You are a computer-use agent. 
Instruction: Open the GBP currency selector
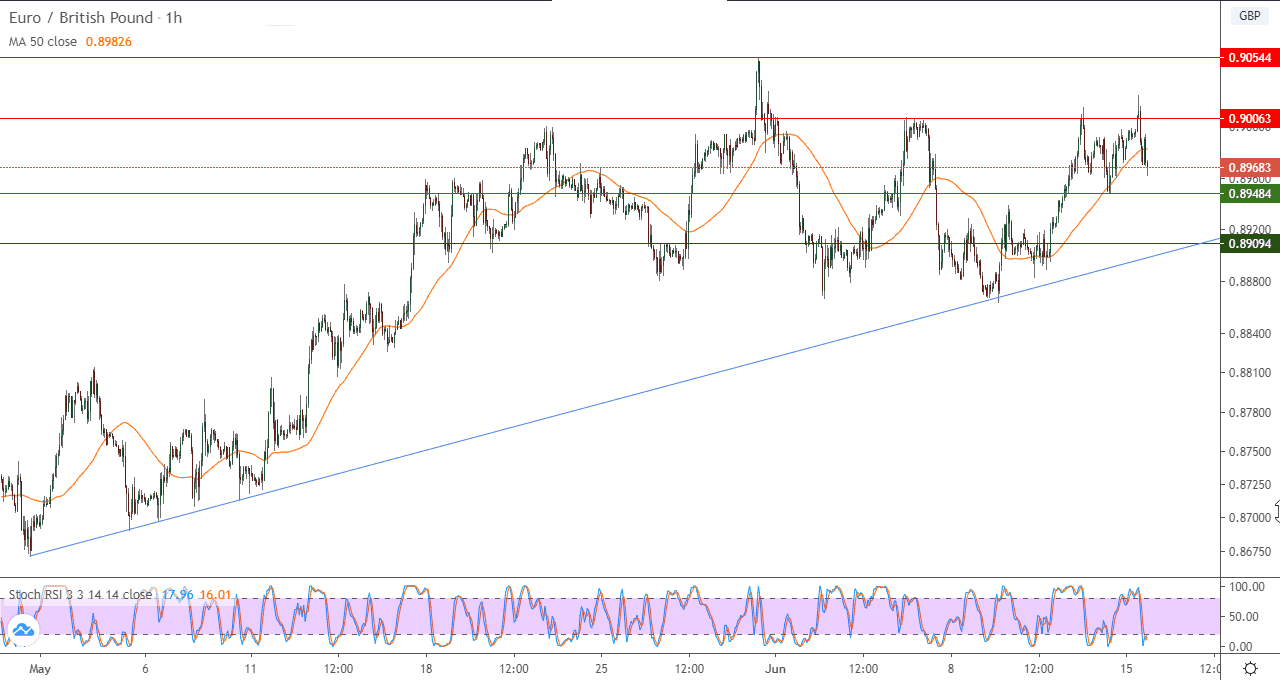pos(1250,16)
